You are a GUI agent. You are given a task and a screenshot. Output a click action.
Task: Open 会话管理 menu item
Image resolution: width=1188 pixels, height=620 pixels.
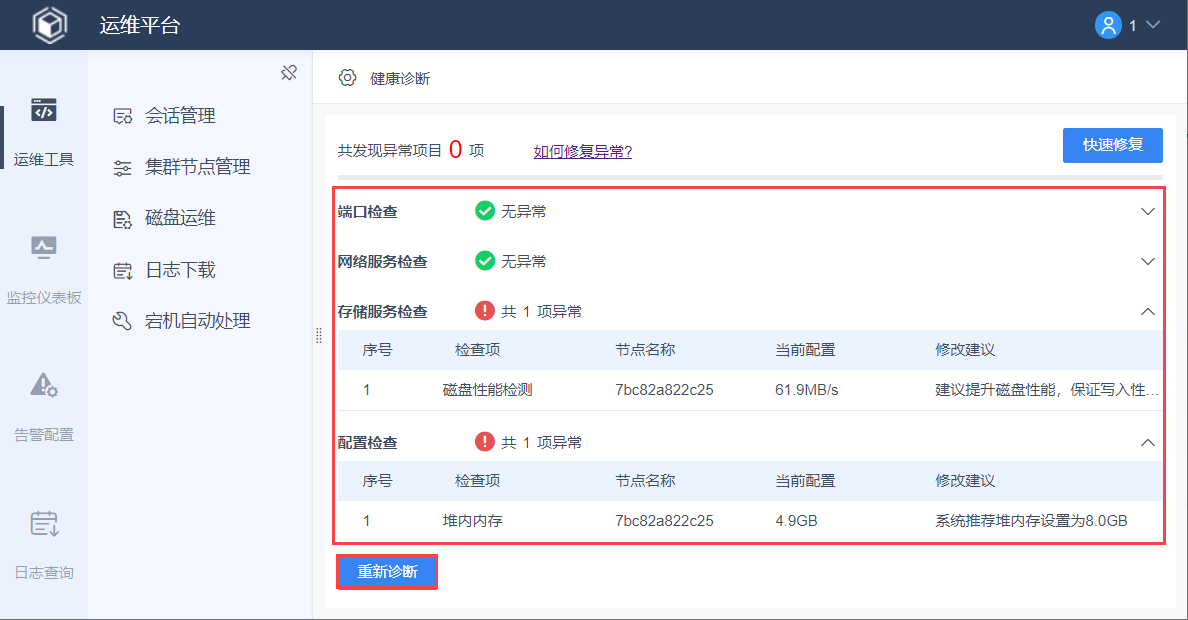pos(180,116)
